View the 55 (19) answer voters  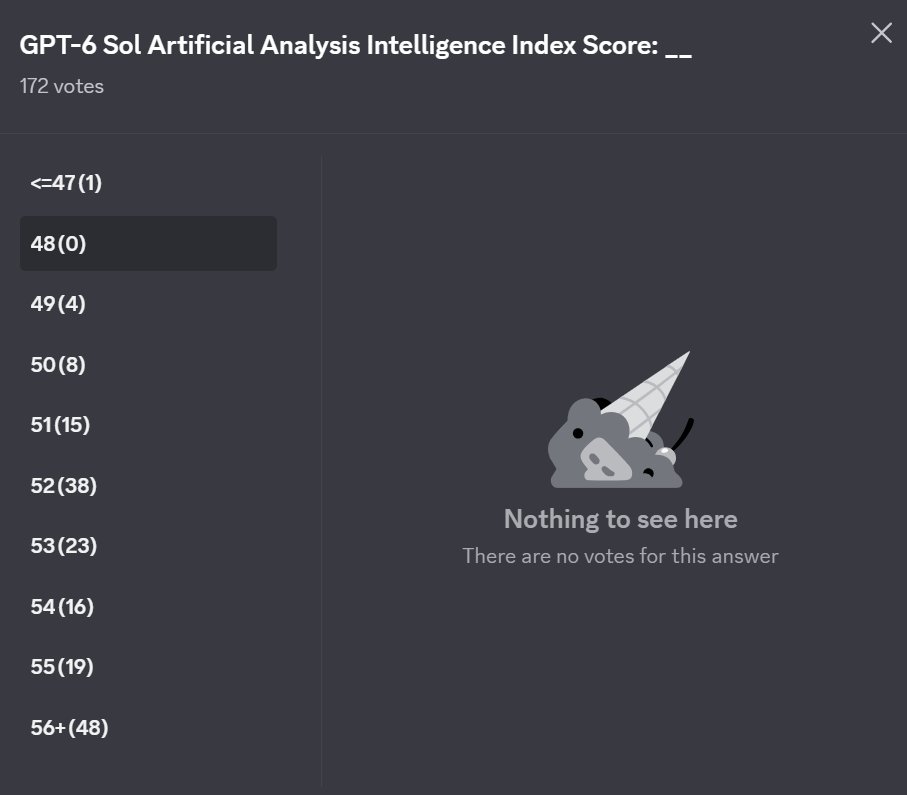click(x=148, y=667)
